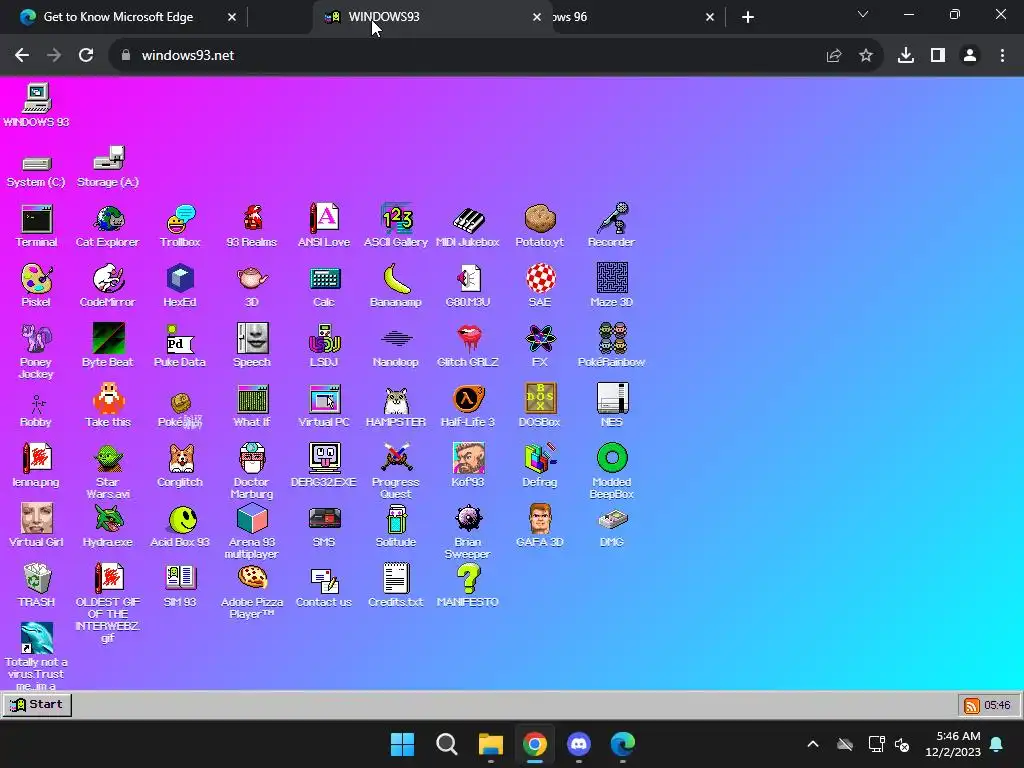Open Solitude card game icon
Viewport: 1024px width, 768px height.
coord(396,526)
